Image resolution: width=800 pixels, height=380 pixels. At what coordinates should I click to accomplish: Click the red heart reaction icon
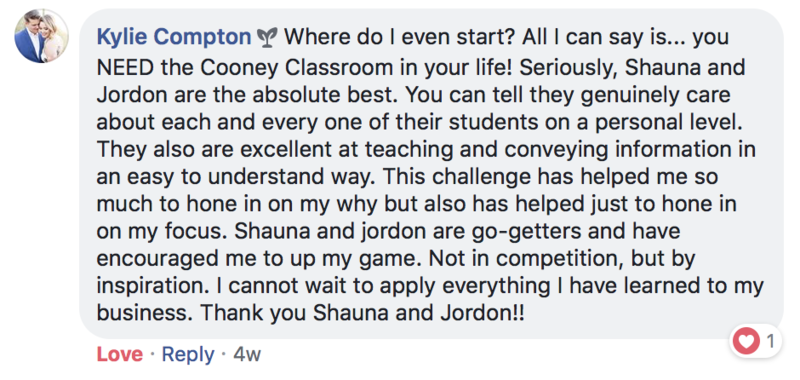coord(746,341)
